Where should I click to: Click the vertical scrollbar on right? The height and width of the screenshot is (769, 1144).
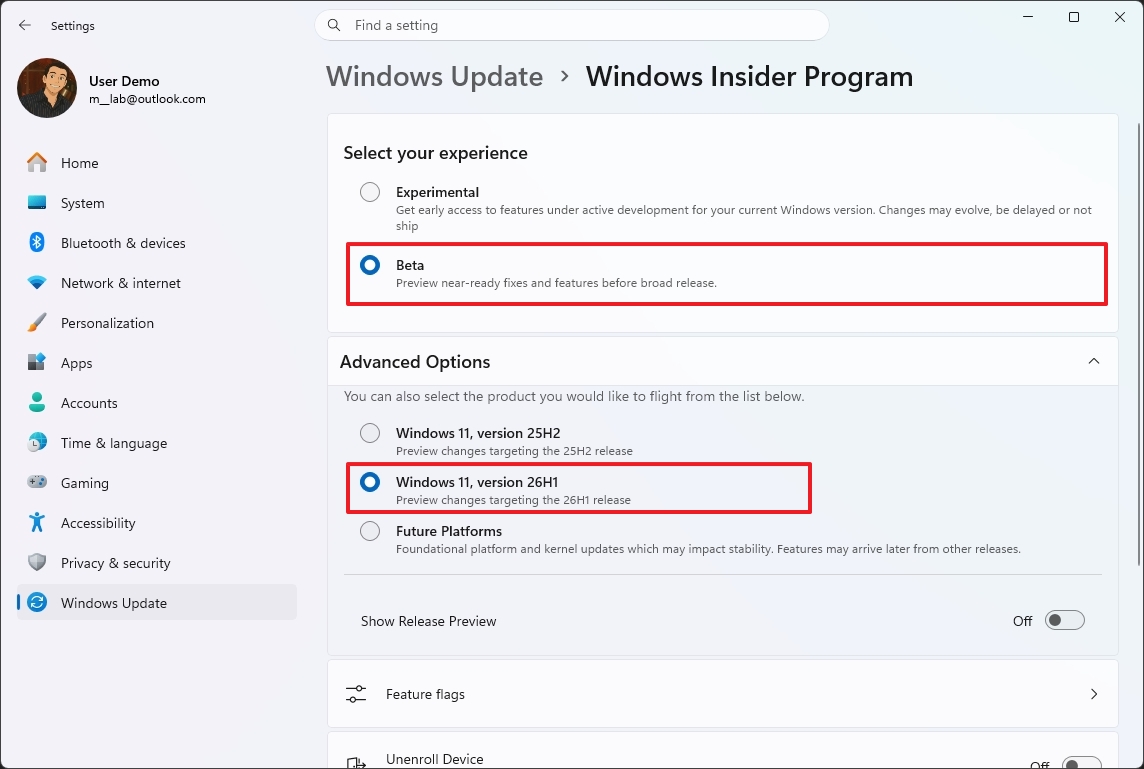[1139, 343]
